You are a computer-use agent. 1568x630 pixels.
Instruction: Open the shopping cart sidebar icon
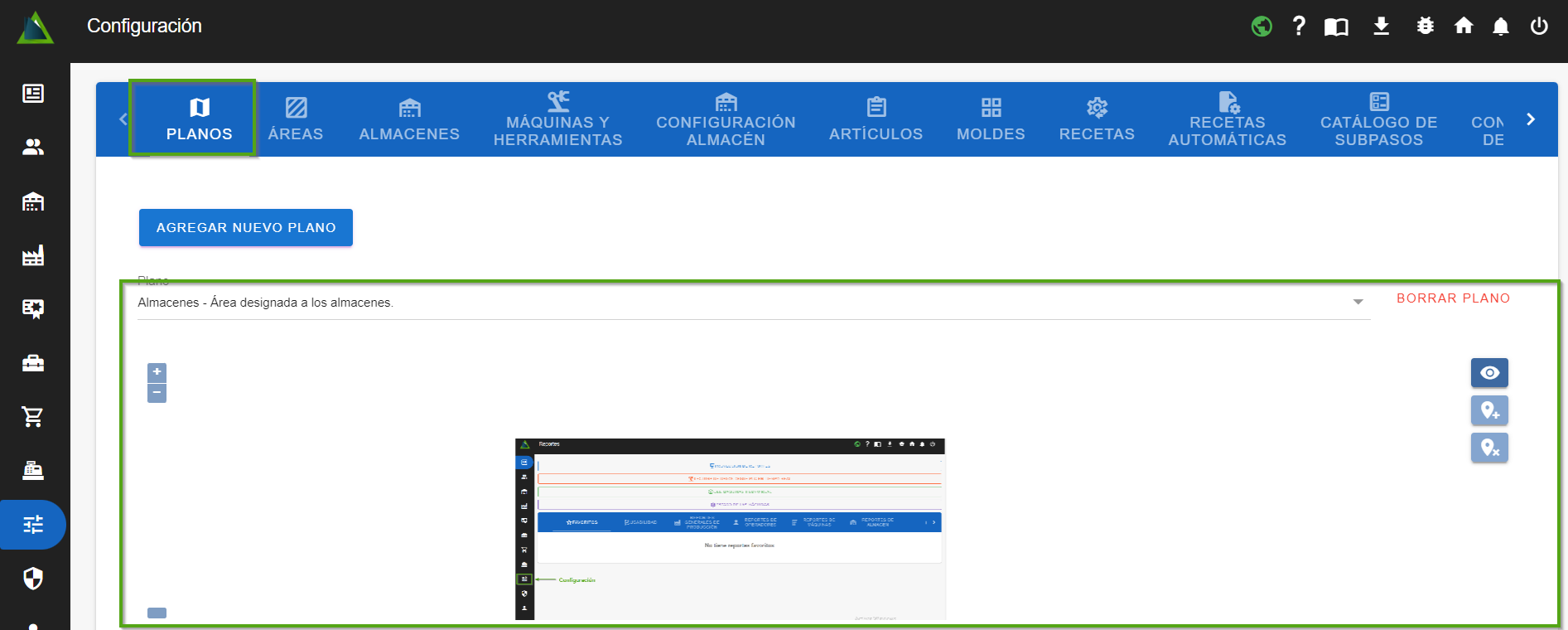(33, 417)
